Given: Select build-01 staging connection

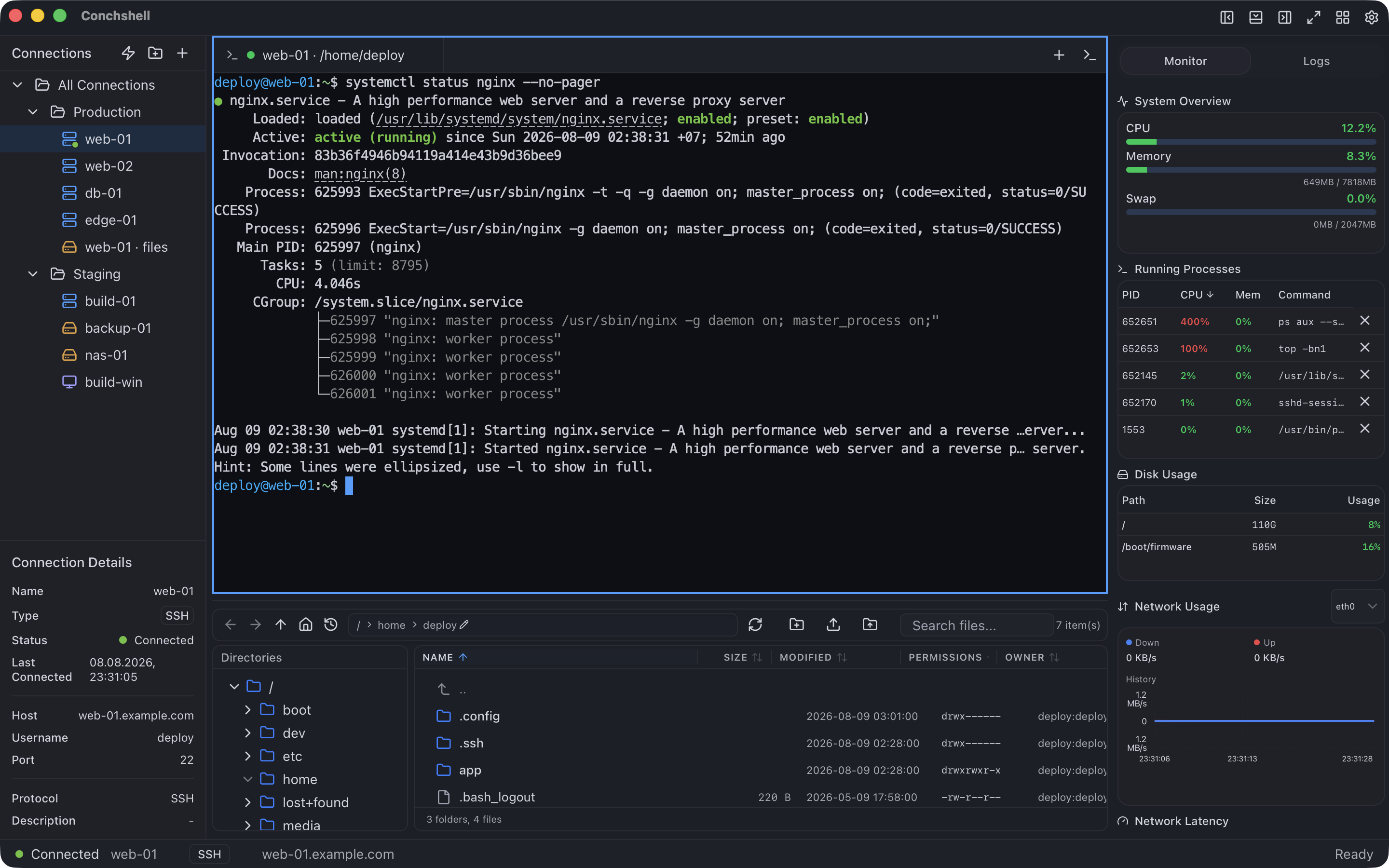Looking at the screenshot, I should point(103,301).
